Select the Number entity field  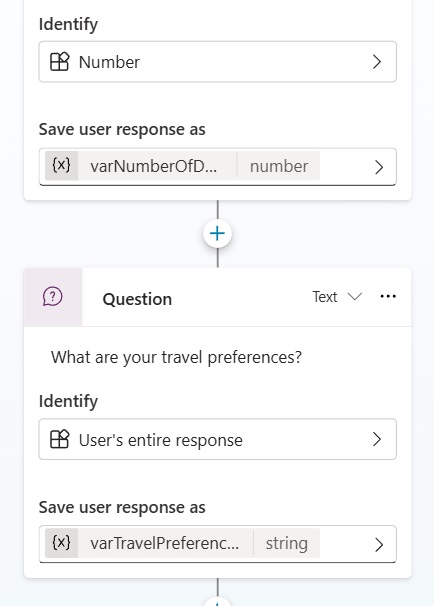pos(218,62)
